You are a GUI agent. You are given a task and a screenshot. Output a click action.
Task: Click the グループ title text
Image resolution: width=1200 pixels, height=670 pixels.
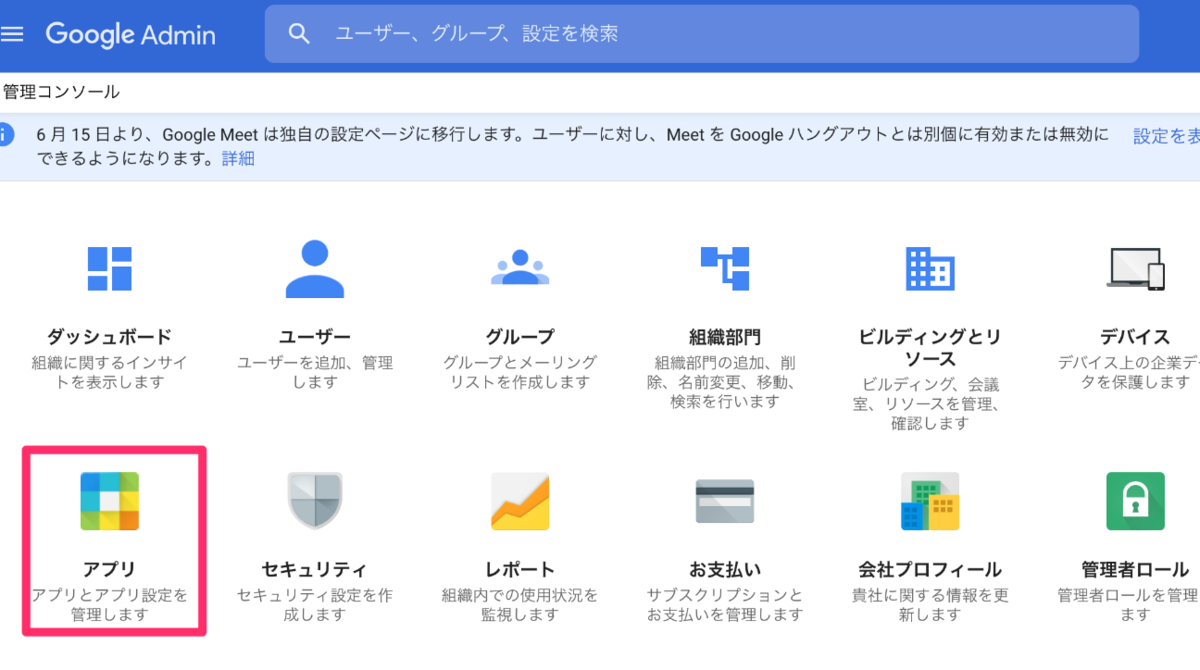(520, 336)
